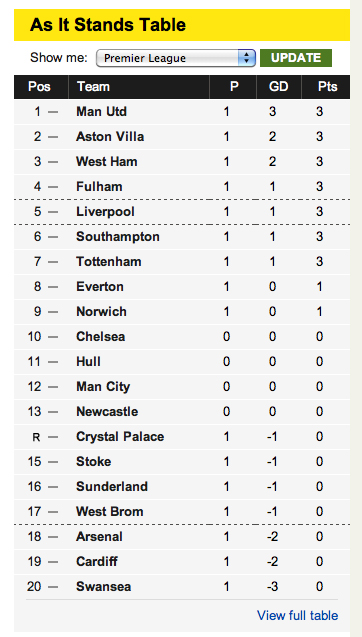Select the Man Utd row
Image resolution: width=362 pixels, height=637 pixels.
(182, 112)
